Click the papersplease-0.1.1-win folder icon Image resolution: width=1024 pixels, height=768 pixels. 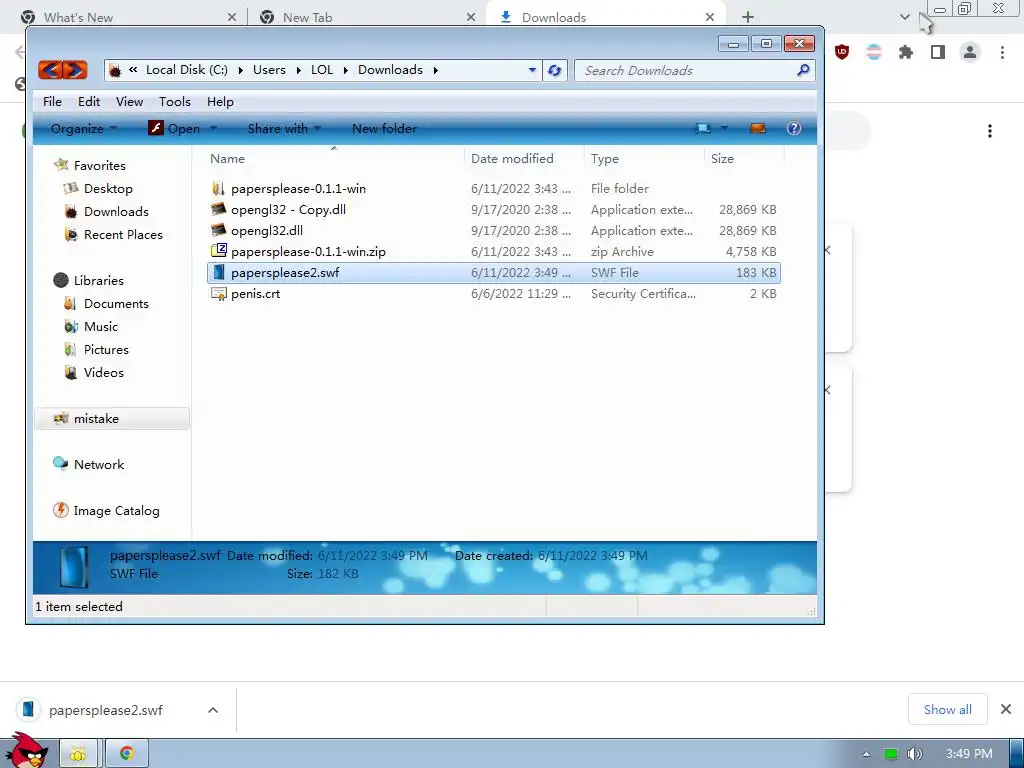[218, 189]
